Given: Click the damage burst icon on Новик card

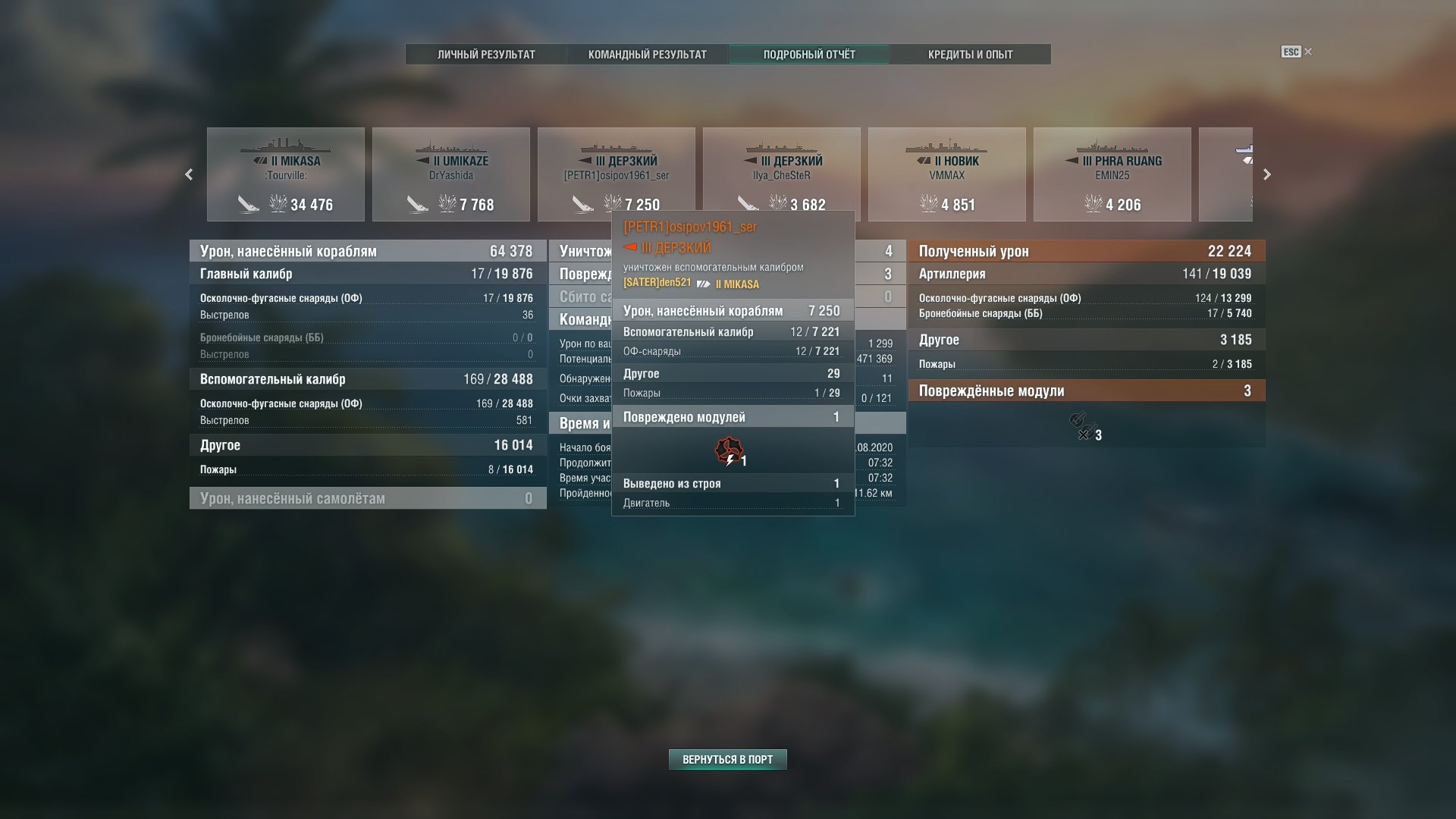Looking at the screenshot, I should click(928, 203).
